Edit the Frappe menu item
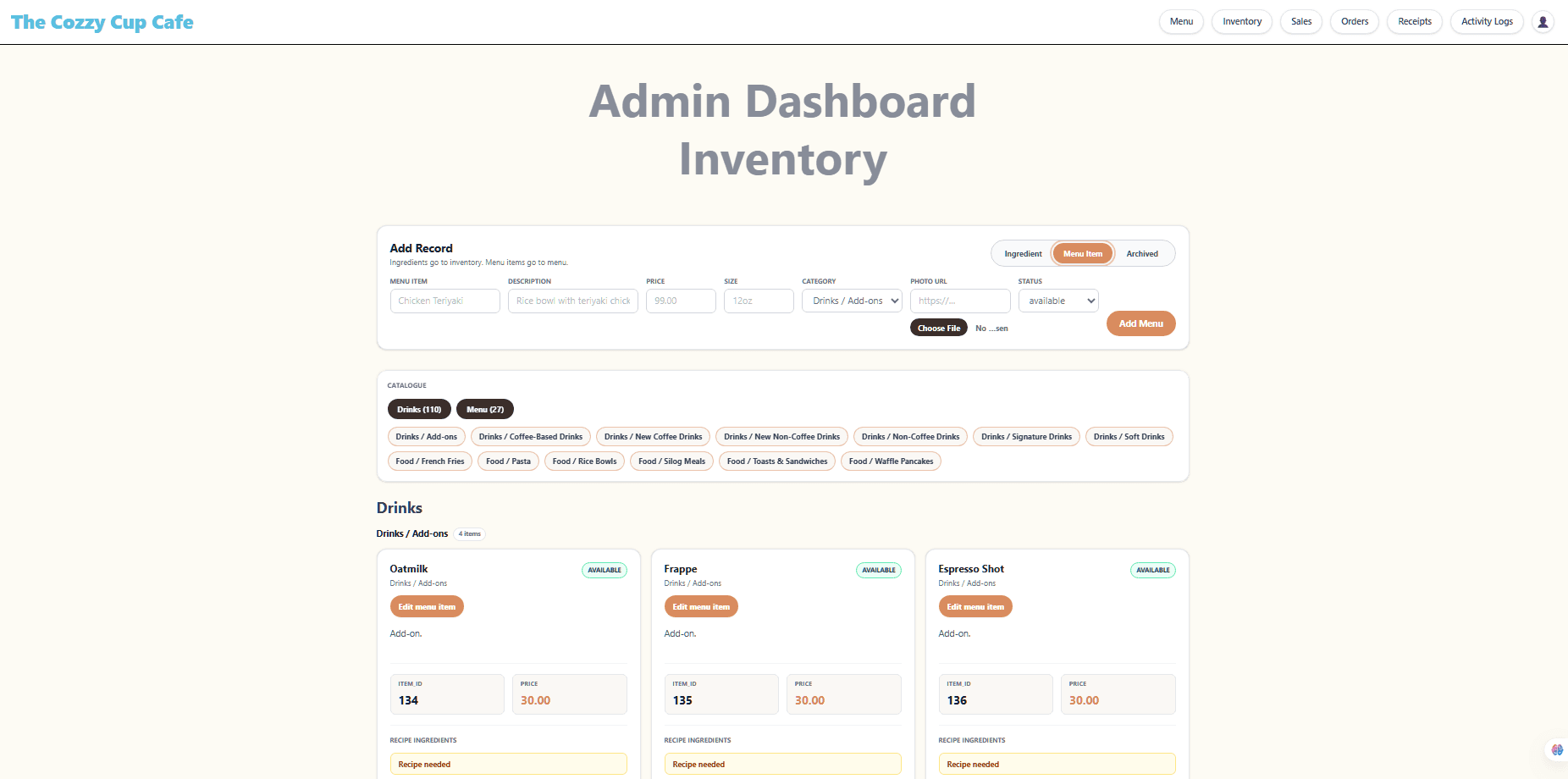 [701, 607]
